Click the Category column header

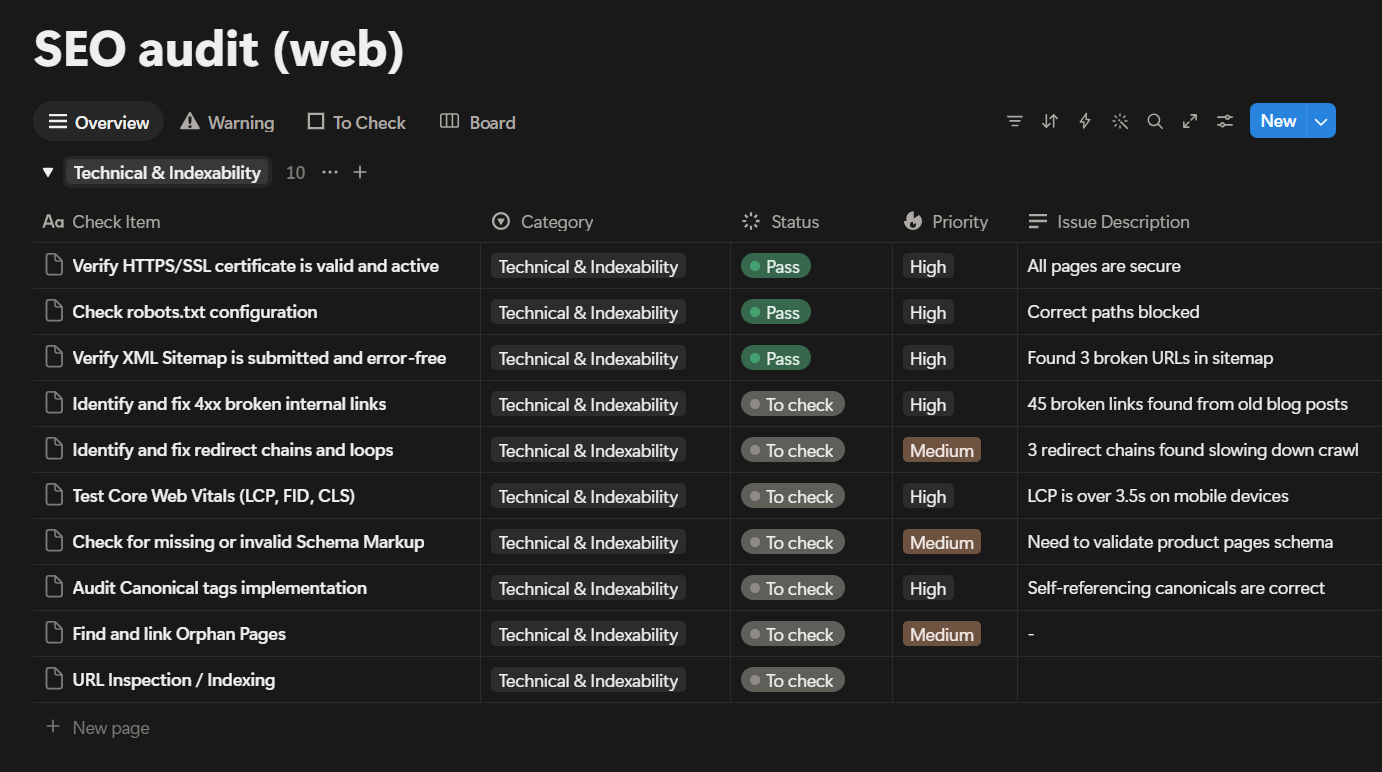pyautogui.click(x=543, y=221)
